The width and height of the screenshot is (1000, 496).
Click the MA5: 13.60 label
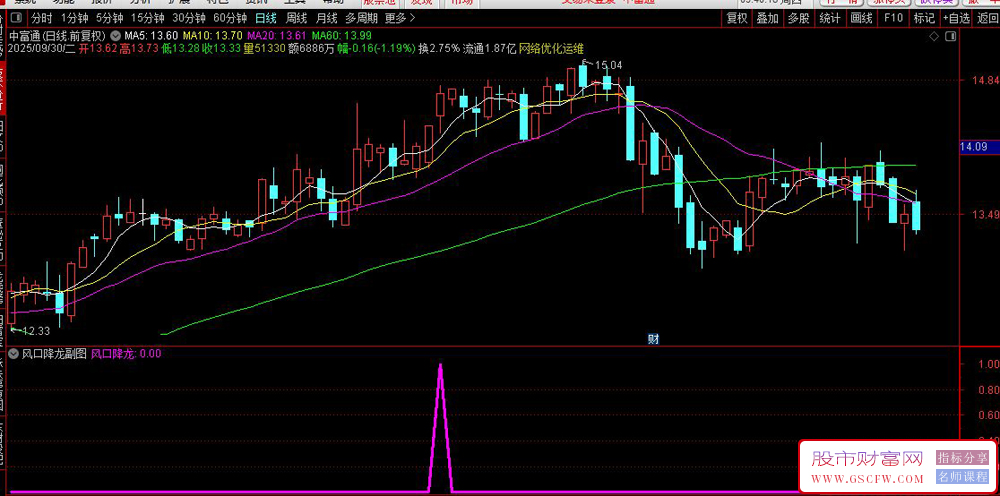[152, 35]
